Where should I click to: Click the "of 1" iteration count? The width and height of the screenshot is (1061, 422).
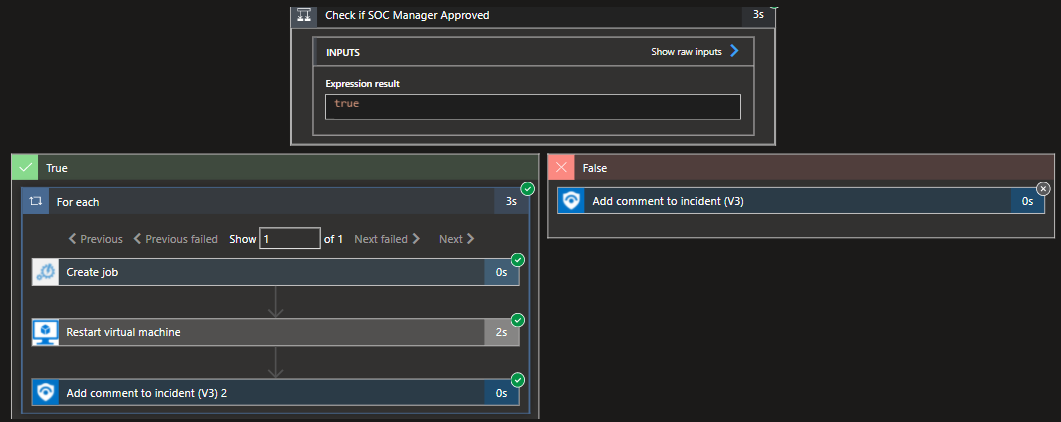coord(333,239)
